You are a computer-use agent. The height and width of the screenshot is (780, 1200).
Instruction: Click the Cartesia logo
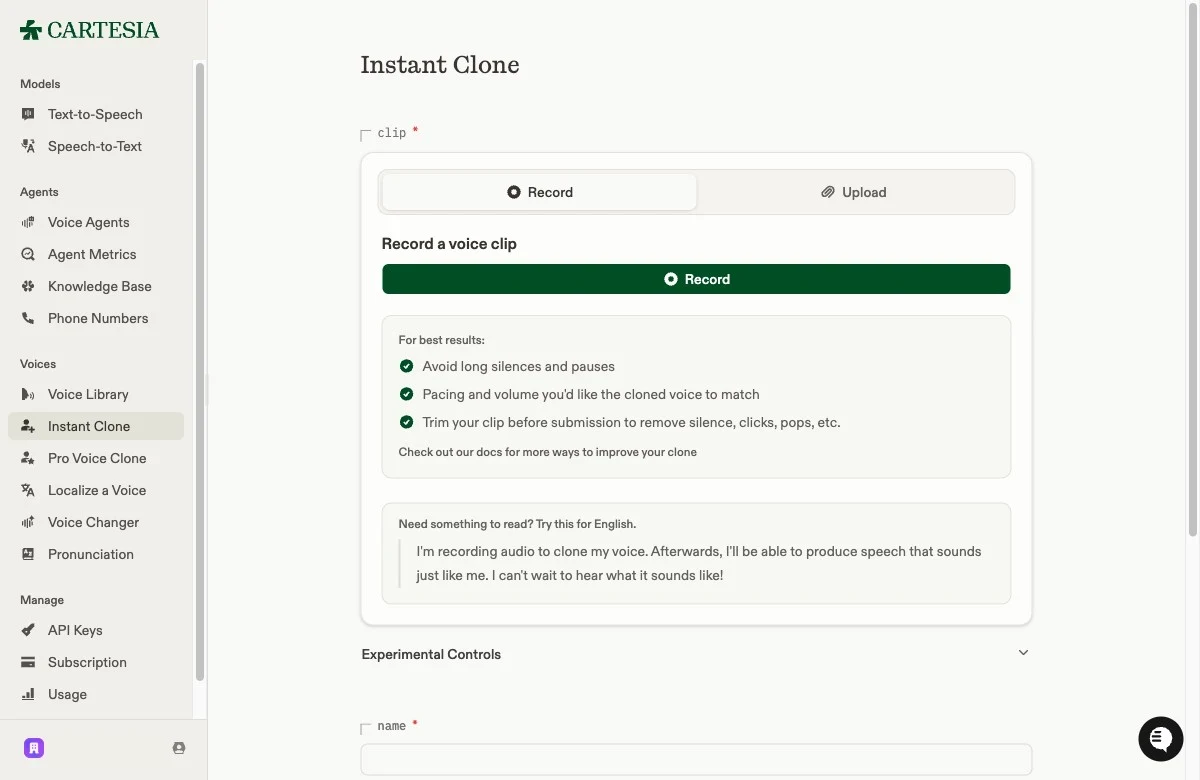point(89,30)
